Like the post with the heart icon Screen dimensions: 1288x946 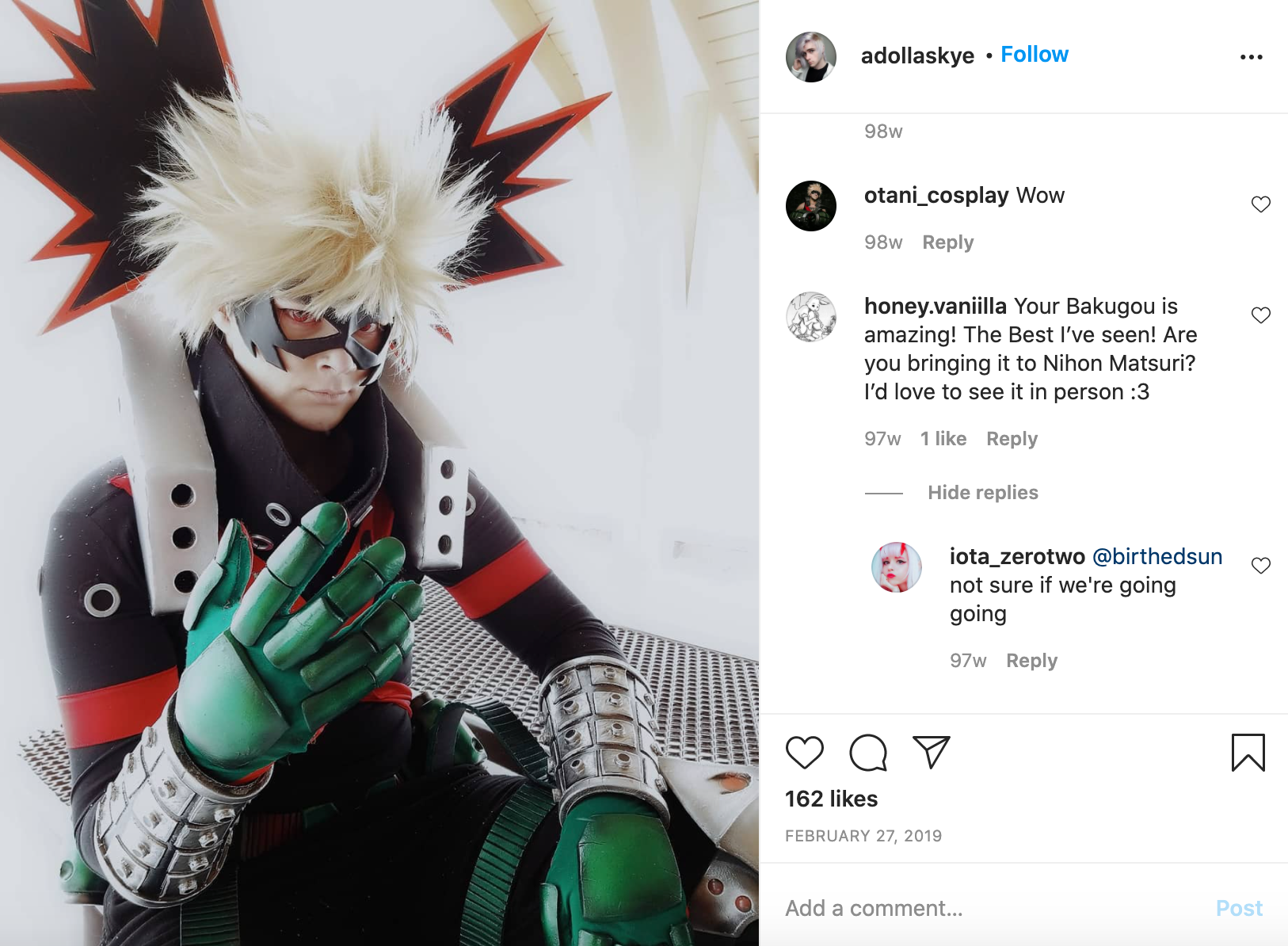click(805, 753)
